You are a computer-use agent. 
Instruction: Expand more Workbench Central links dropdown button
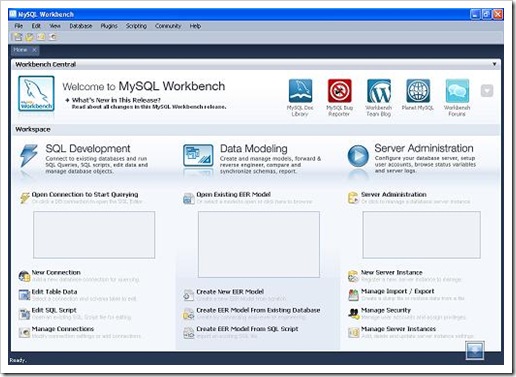point(487,91)
